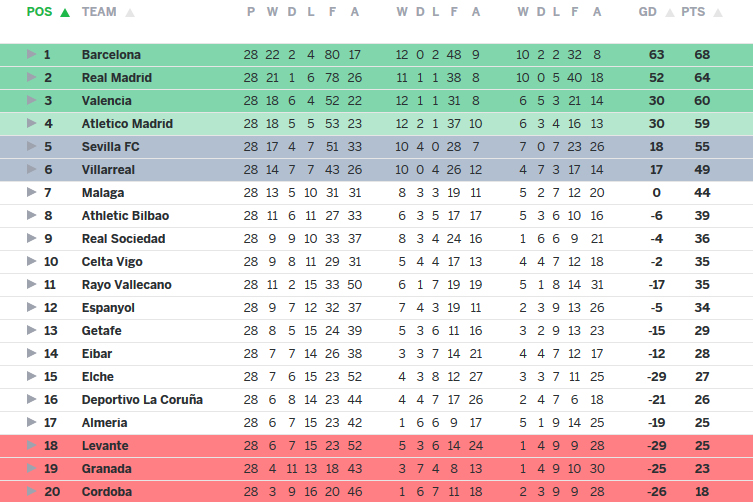Screen dimensions: 753x502
Task: Sort table by POS column arrow
Action: 65,13
